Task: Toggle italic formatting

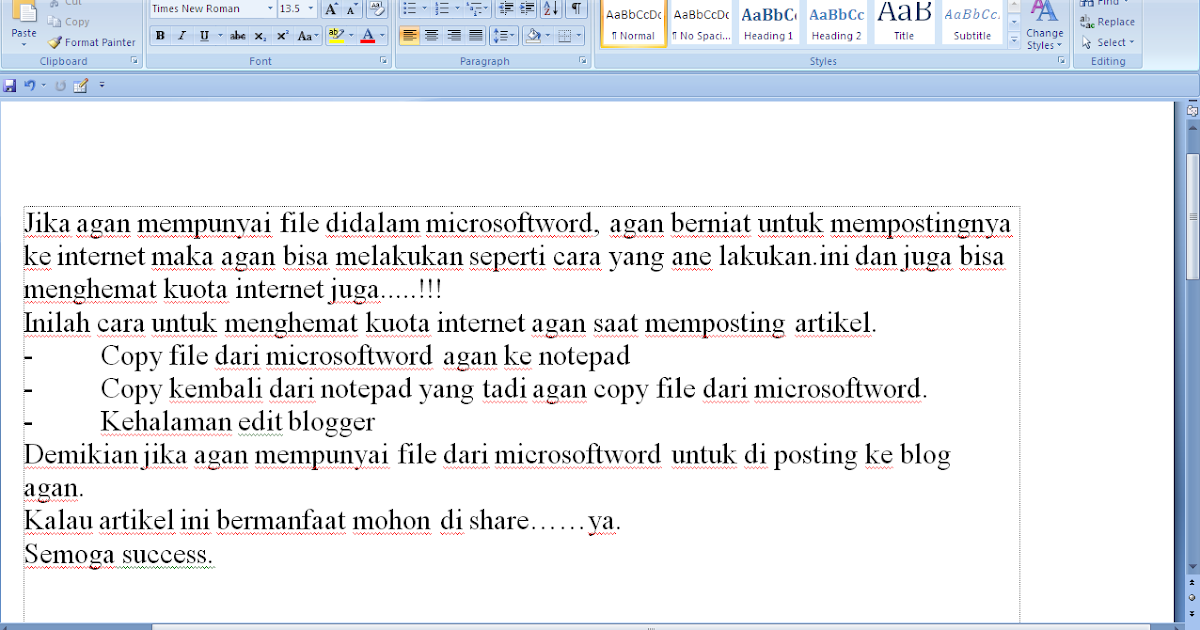Action: point(183,35)
